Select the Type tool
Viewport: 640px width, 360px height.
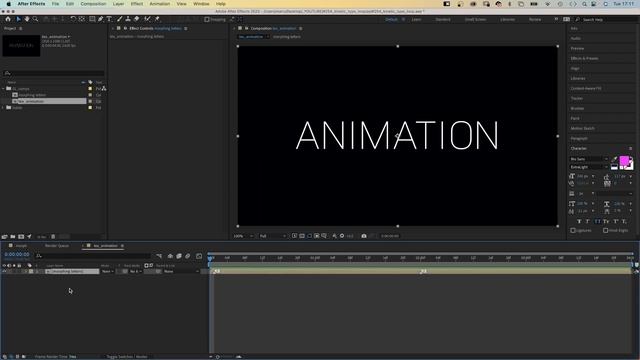point(109,19)
